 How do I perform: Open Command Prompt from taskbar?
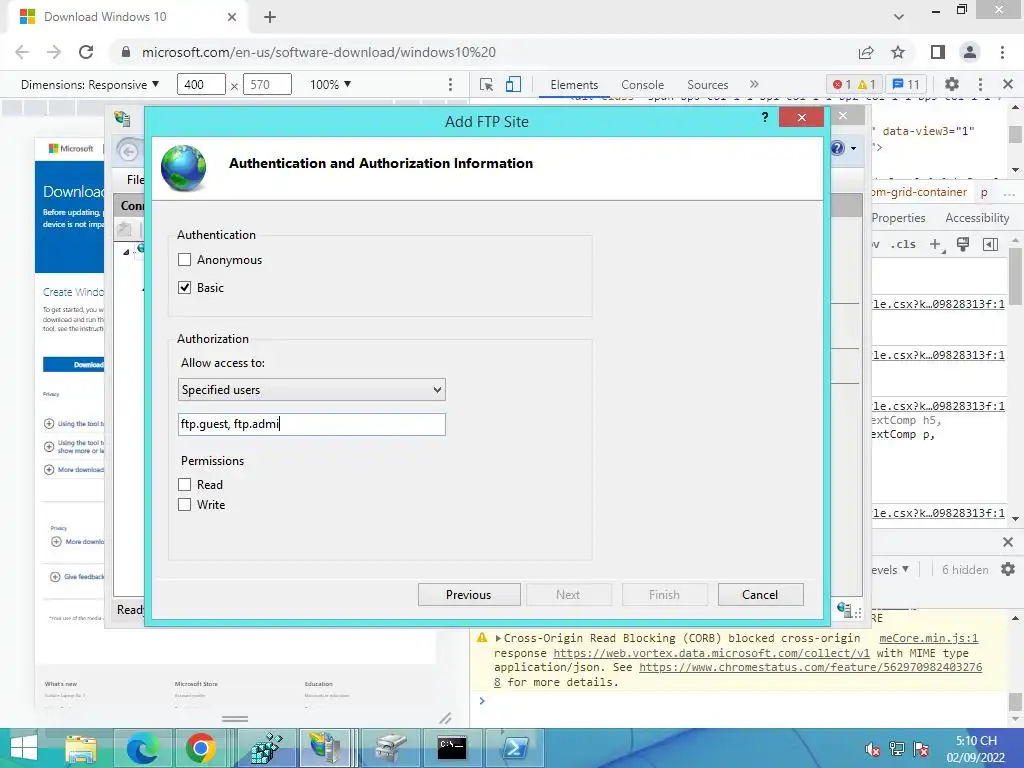(x=452, y=748)
